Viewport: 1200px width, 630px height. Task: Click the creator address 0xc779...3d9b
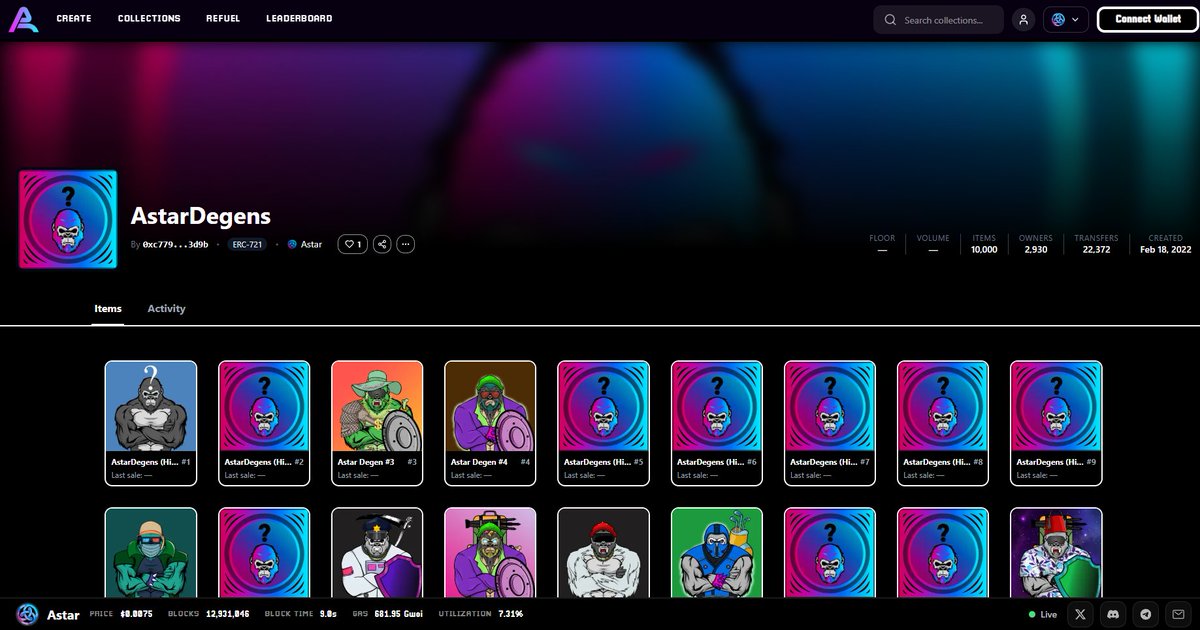pos(175,244)
